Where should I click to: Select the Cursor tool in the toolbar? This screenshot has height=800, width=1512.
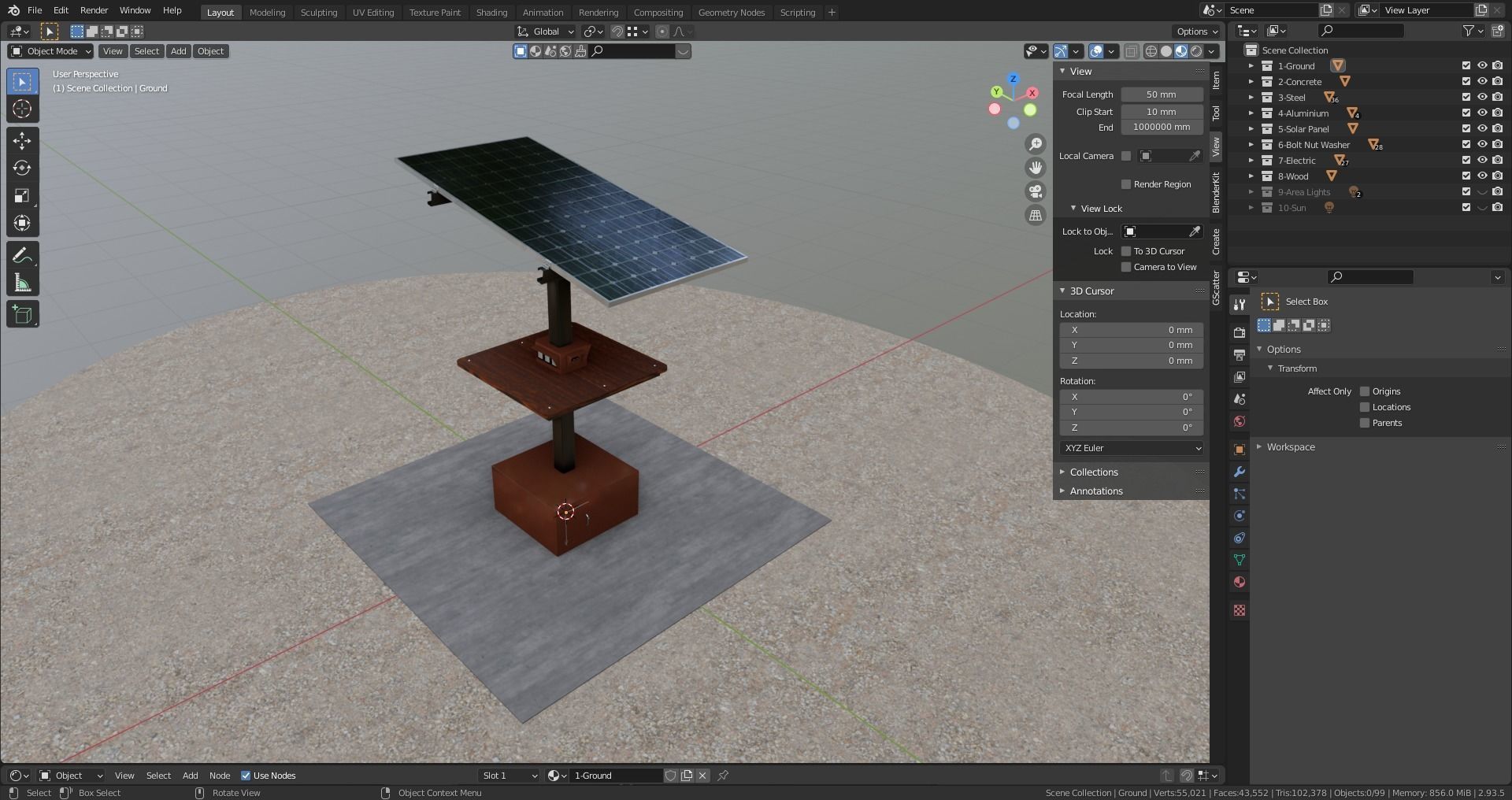[x=22, y=109]
